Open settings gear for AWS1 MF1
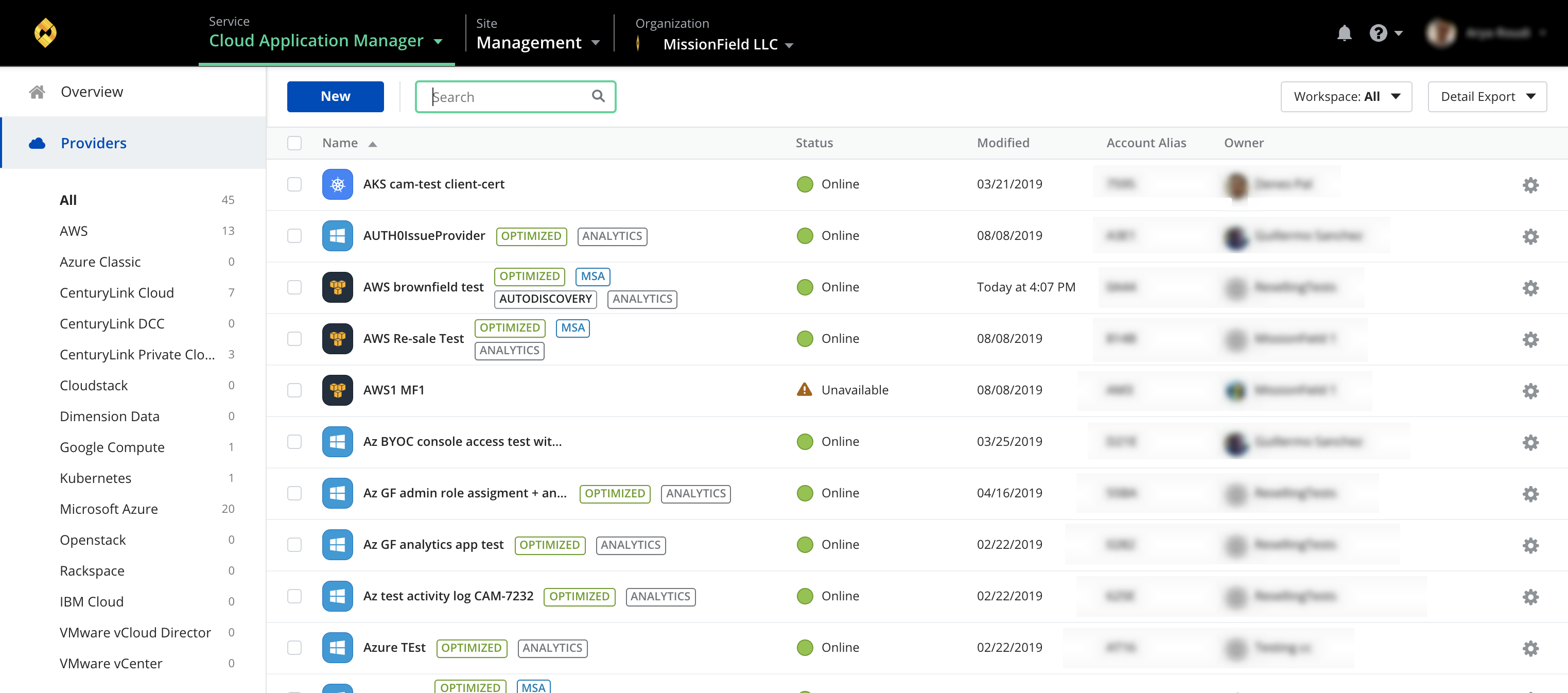 click(x=1530, y=390)
